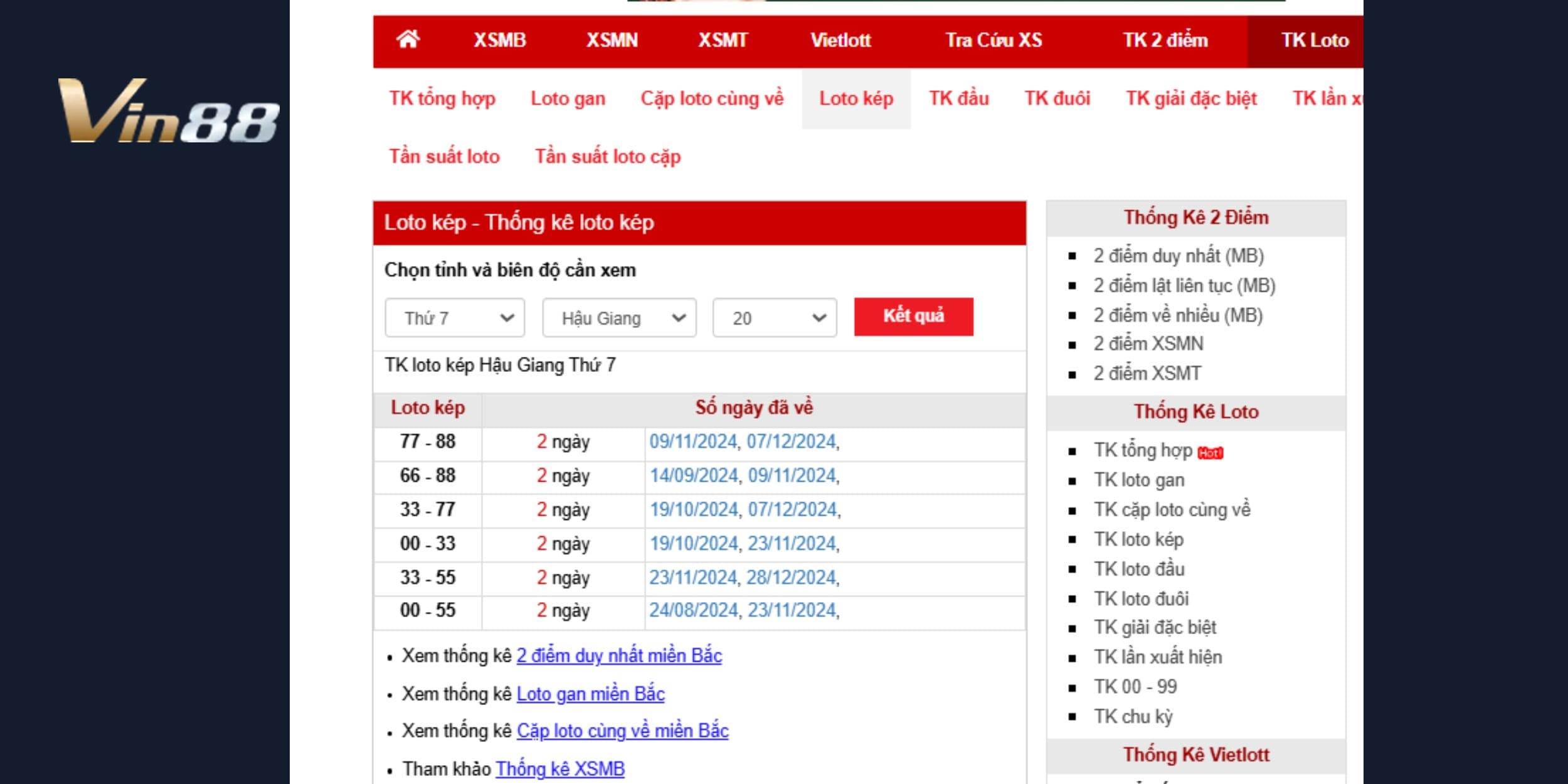Open sidebar TK giải đặc biệt

coord(1155,627)
